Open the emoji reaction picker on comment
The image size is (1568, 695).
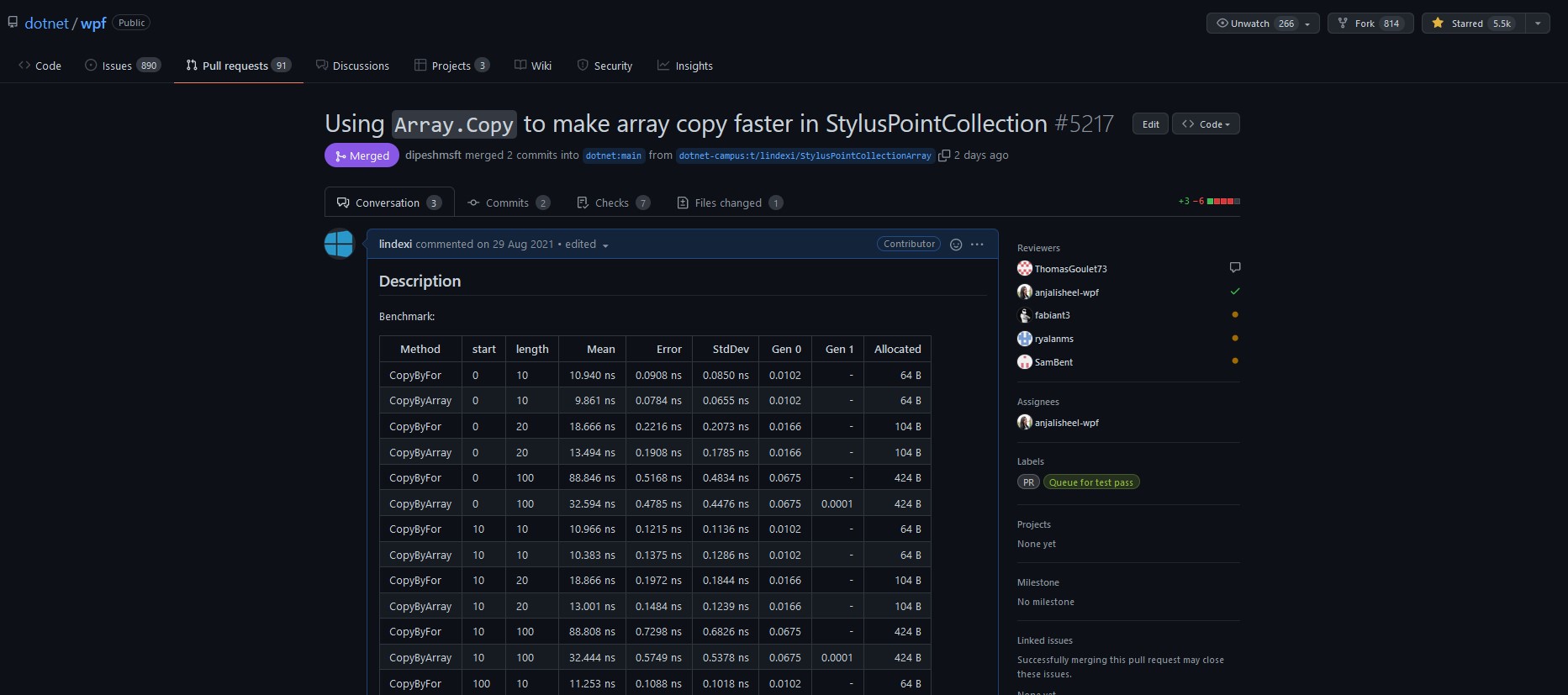(956, 245)
